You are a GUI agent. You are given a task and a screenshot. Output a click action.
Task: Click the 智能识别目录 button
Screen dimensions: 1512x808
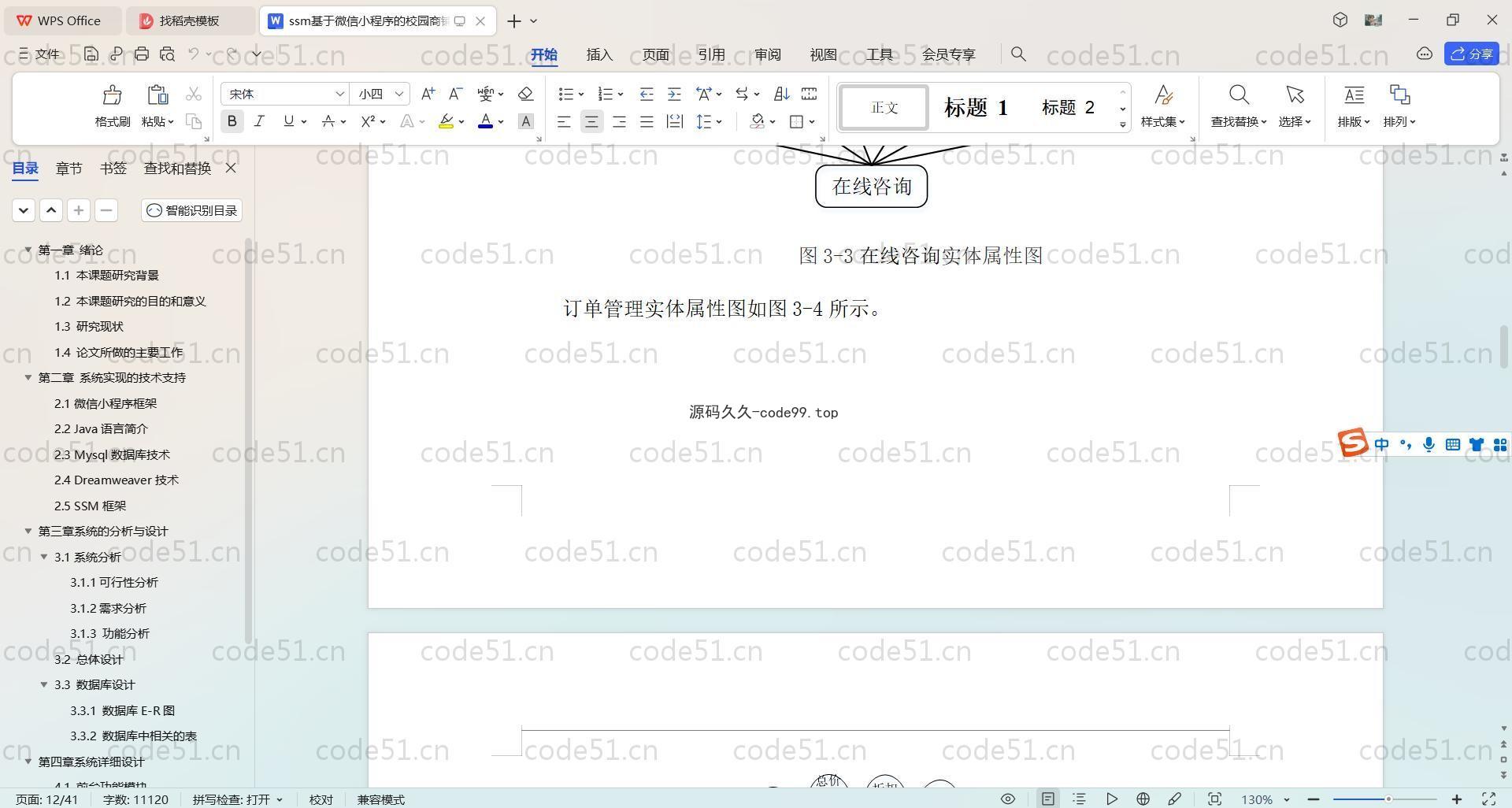pos(192,210)
